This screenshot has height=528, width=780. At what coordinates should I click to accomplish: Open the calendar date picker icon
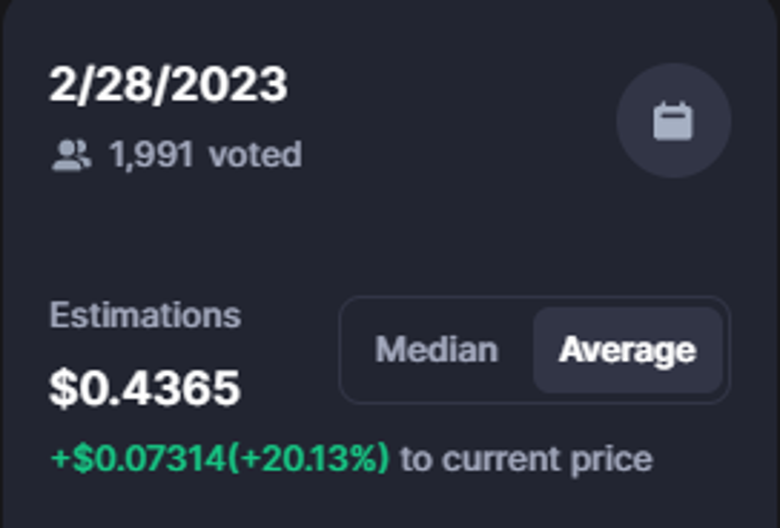(x=673, y=121)
